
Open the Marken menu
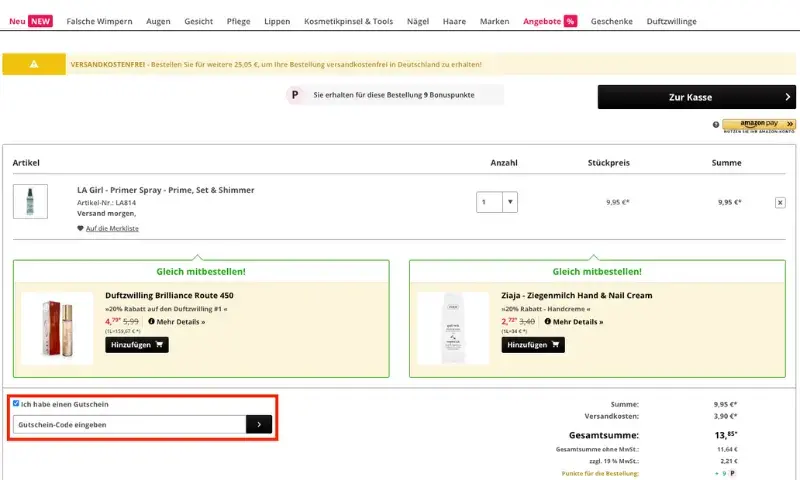(x=494, y=21)
